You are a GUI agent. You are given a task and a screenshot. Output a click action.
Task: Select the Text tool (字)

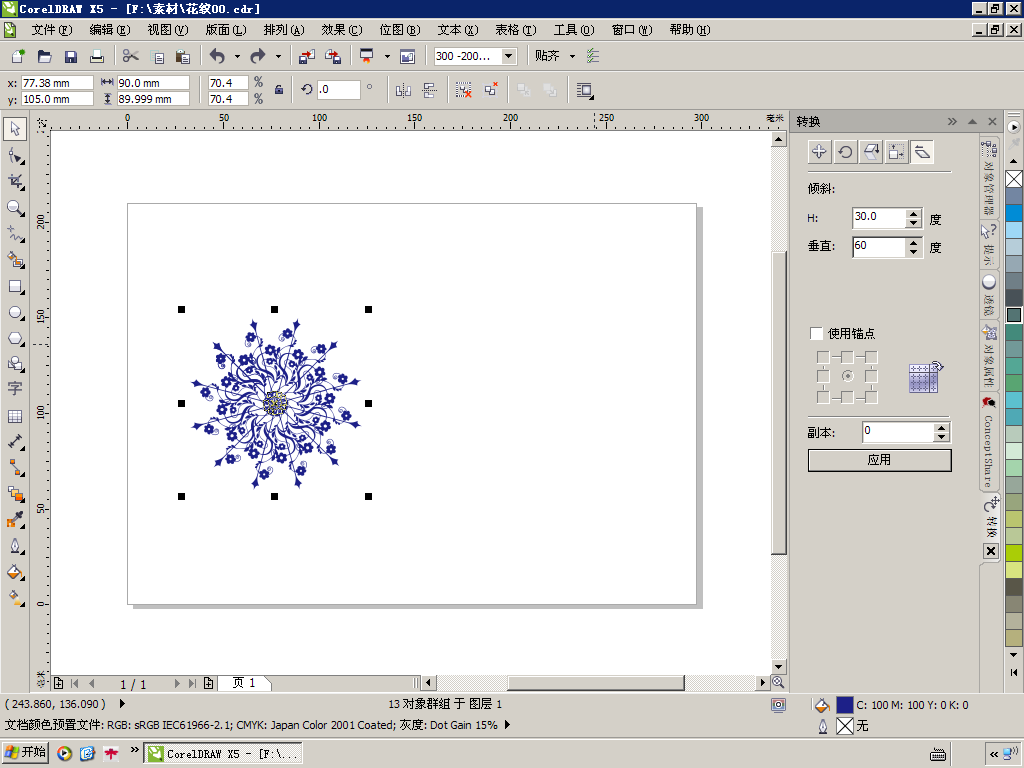tap(15, 389)
